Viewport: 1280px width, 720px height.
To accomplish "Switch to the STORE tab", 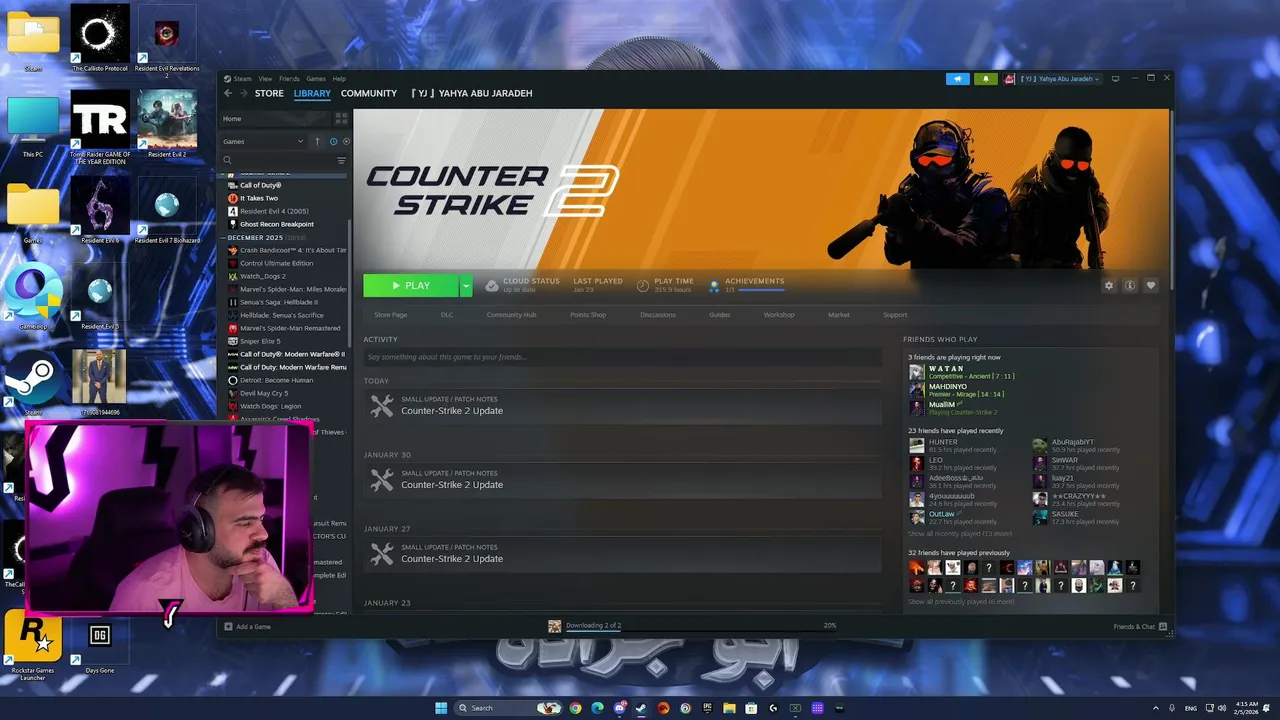I will point(269,93).
